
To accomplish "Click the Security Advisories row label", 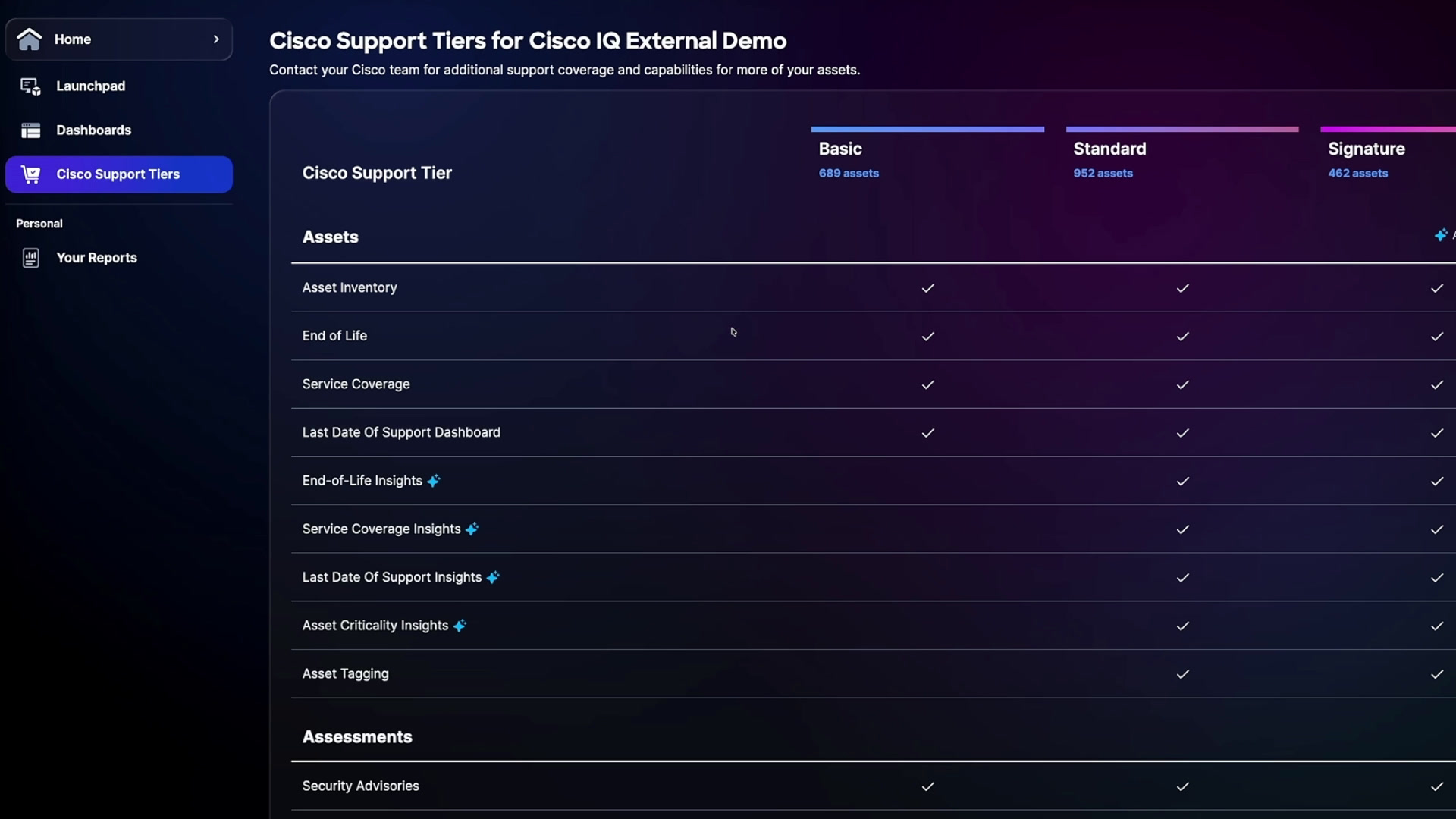I will [360, 786].
